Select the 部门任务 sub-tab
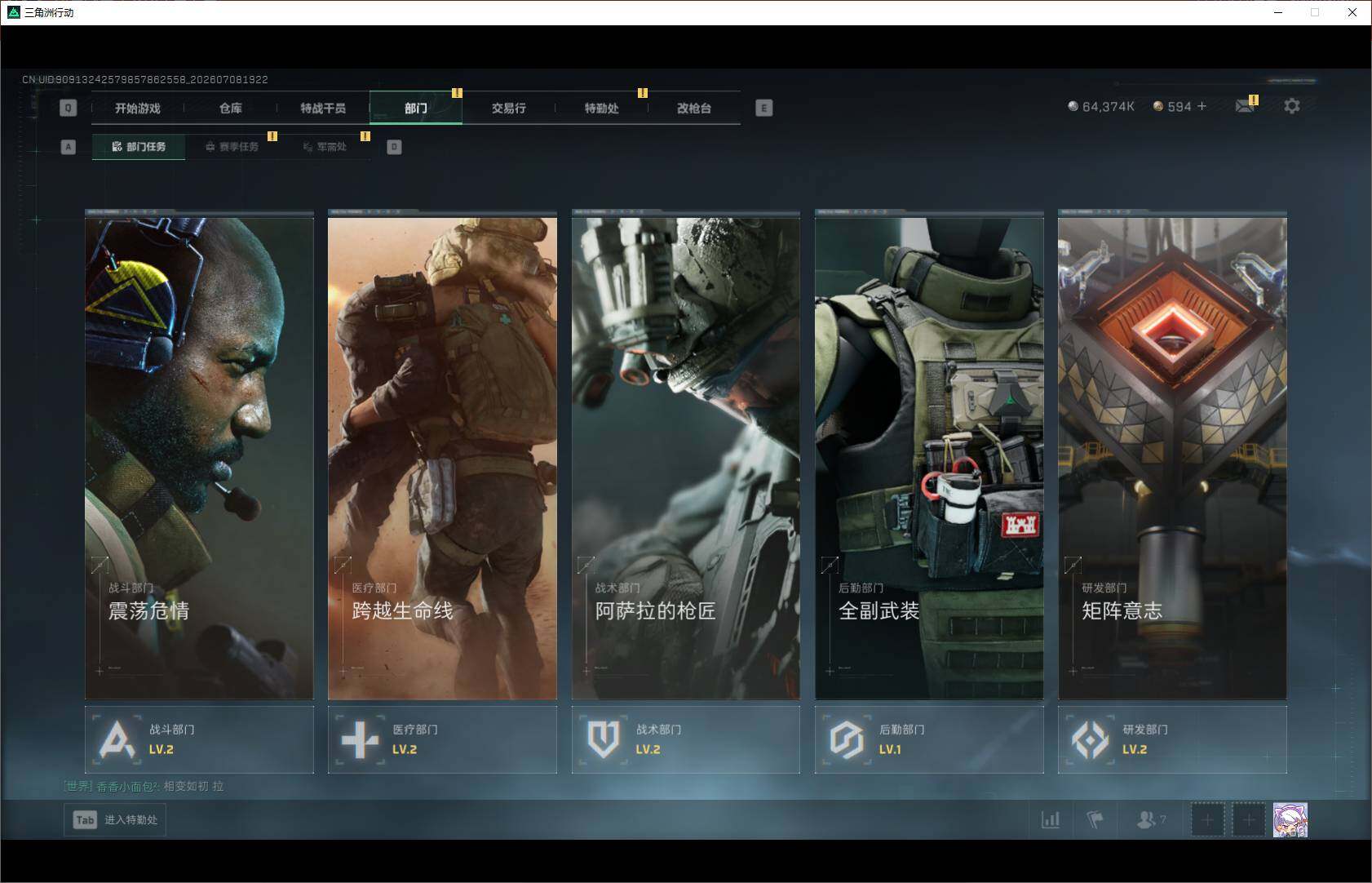 pos(139,147)
